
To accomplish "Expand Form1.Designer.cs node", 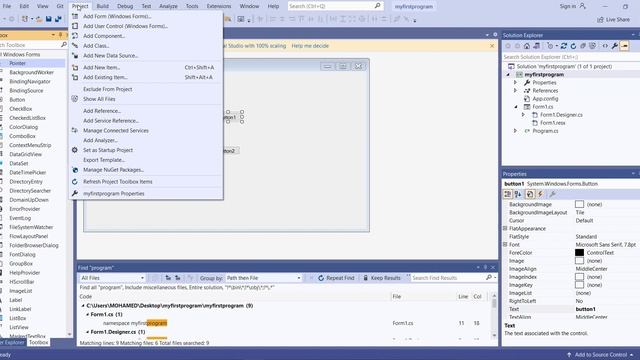I will click(x=523, y=115).
